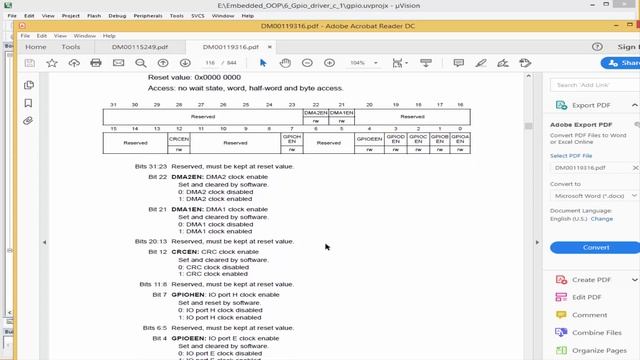Image resolution: width=640 pixels, height=360 pixels.
Task: Collapse the Export PDF section chevron
Action: coord(635,105)
